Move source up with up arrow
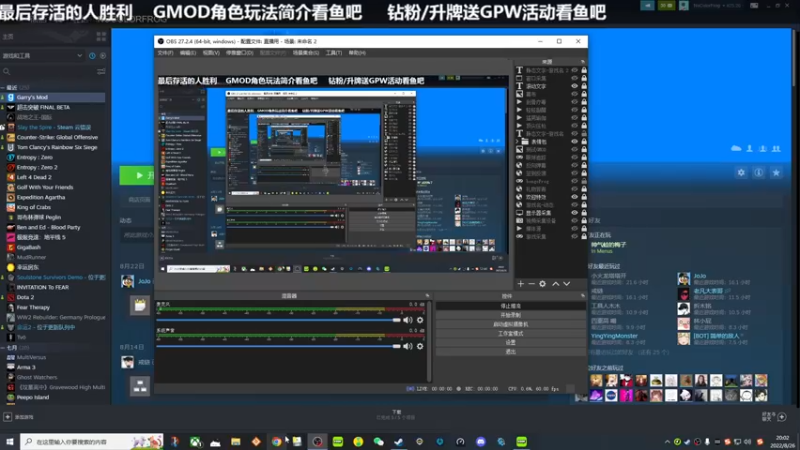The width and height of the screenshot is (800, 450). coord(556,284)
